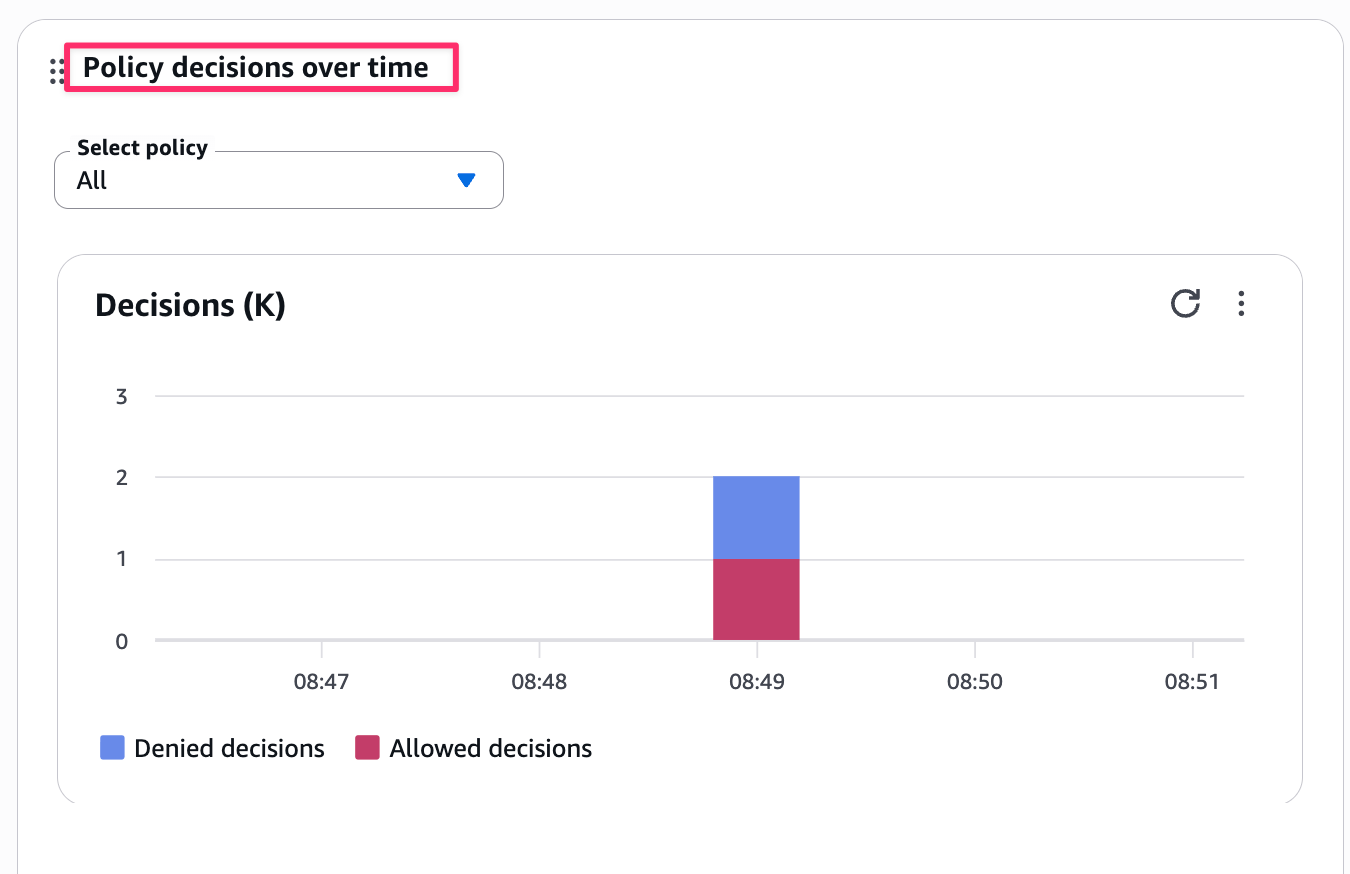Toggle the Denied decisions legend label
This screenshot has height=874, width=1350.
(229, 748)
